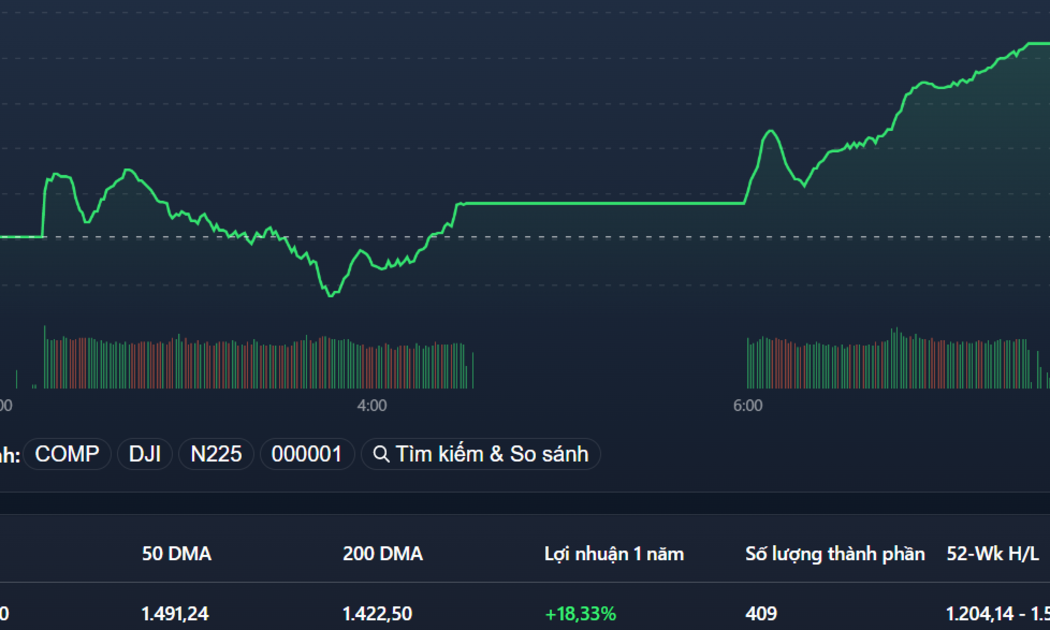The height and width of the screenshot is (630, 1050).
Task: Click the chart line's lowest dip
Action: (331, 295)
